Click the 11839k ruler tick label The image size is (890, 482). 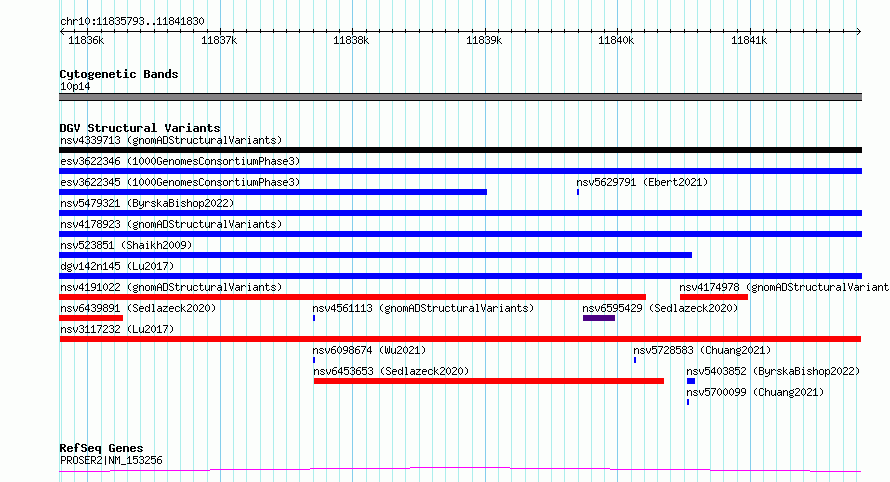click(484, 40)
